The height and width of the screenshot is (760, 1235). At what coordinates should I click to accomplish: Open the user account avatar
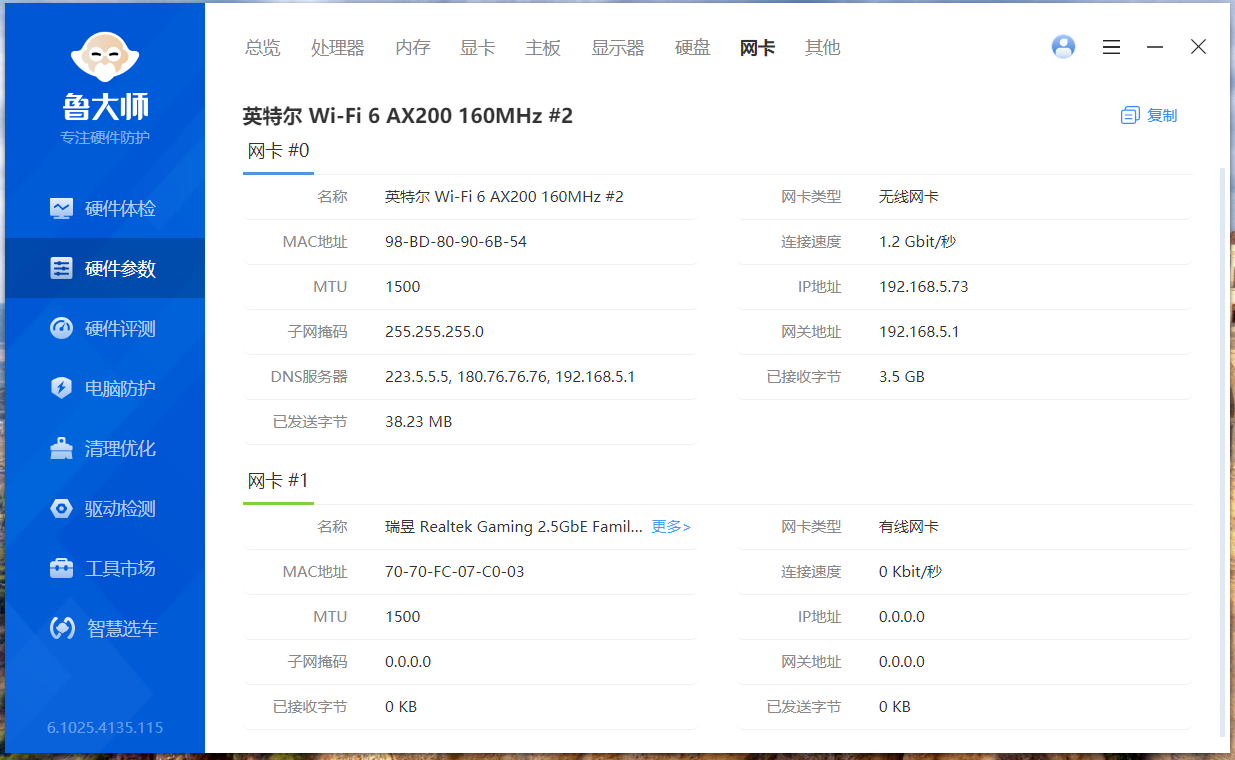point(1064,46)
